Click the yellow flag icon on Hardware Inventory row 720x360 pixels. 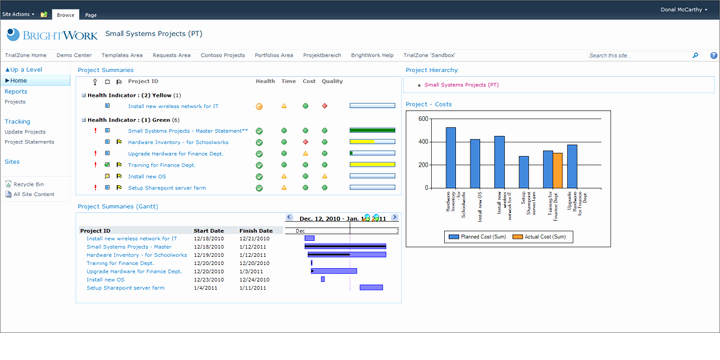click(119, 142)
